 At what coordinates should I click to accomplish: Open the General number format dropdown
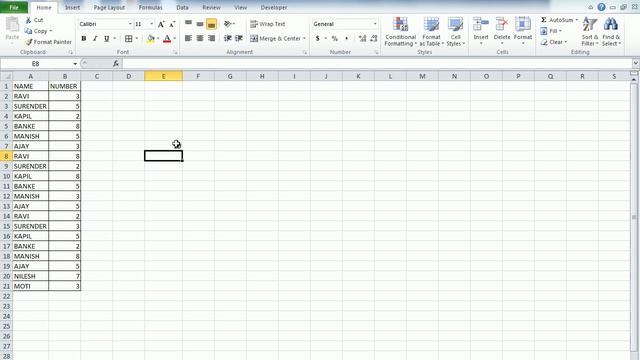[x=375, y=24]
